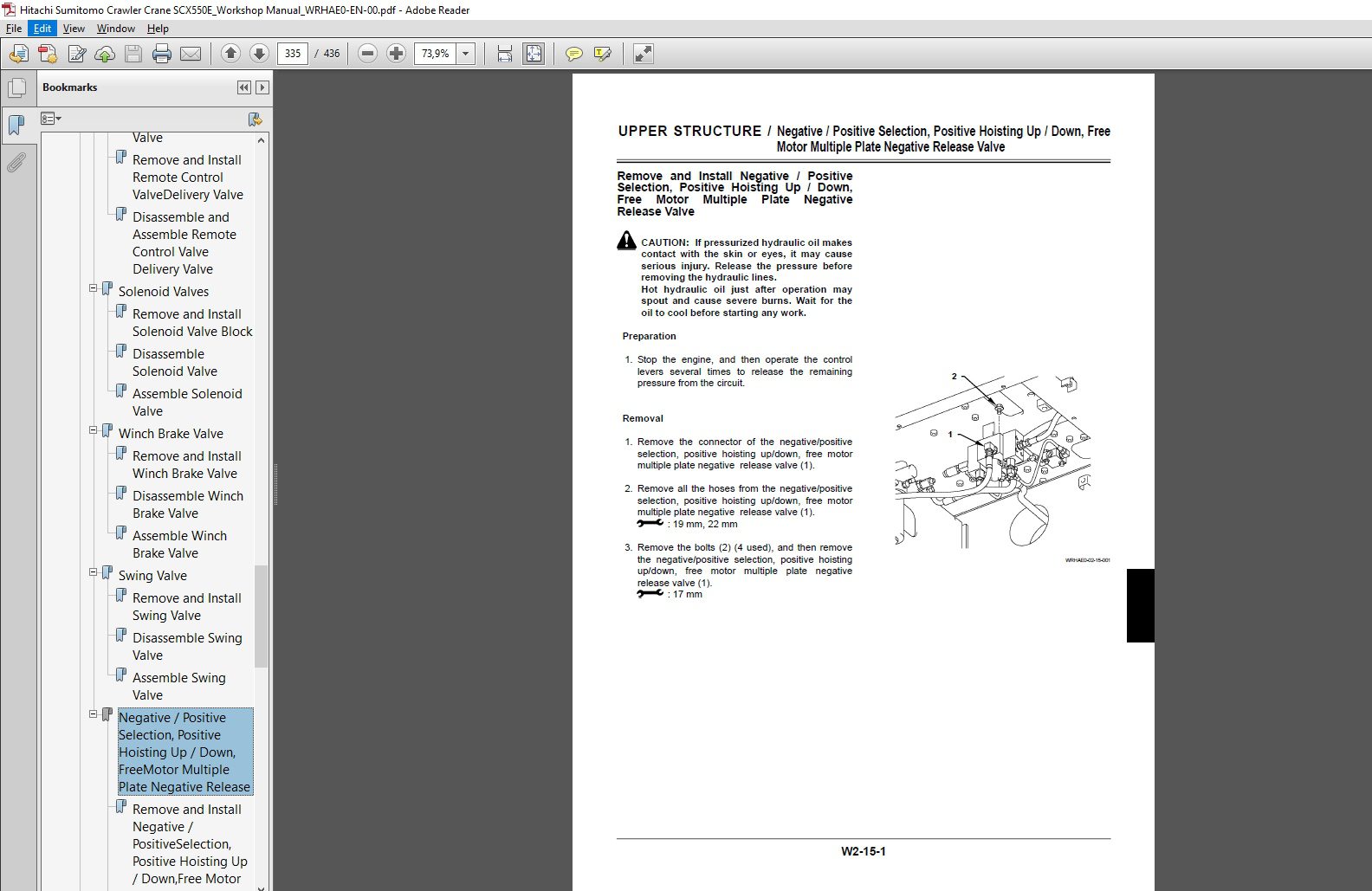This screenshot has width=1372, height=891.
Task: Select the Swing Valve bookmark
Action: point(152,576)
